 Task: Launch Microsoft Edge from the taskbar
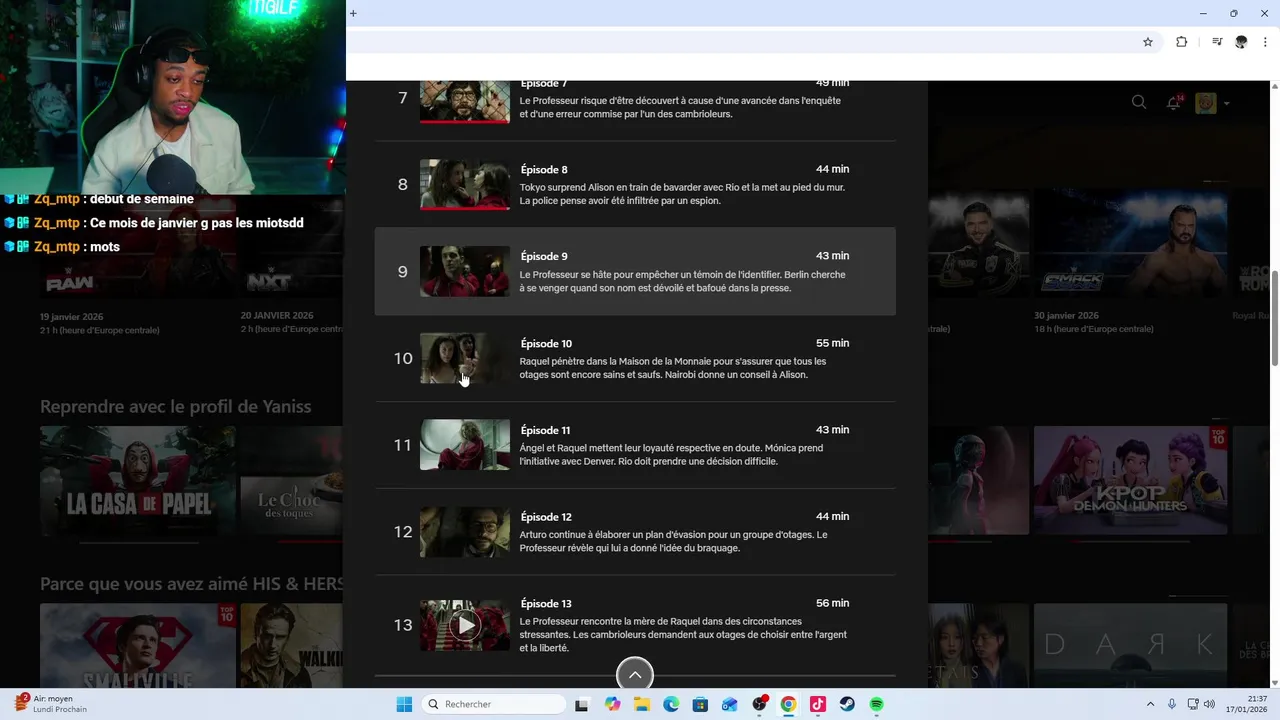[x=671, y=704]
